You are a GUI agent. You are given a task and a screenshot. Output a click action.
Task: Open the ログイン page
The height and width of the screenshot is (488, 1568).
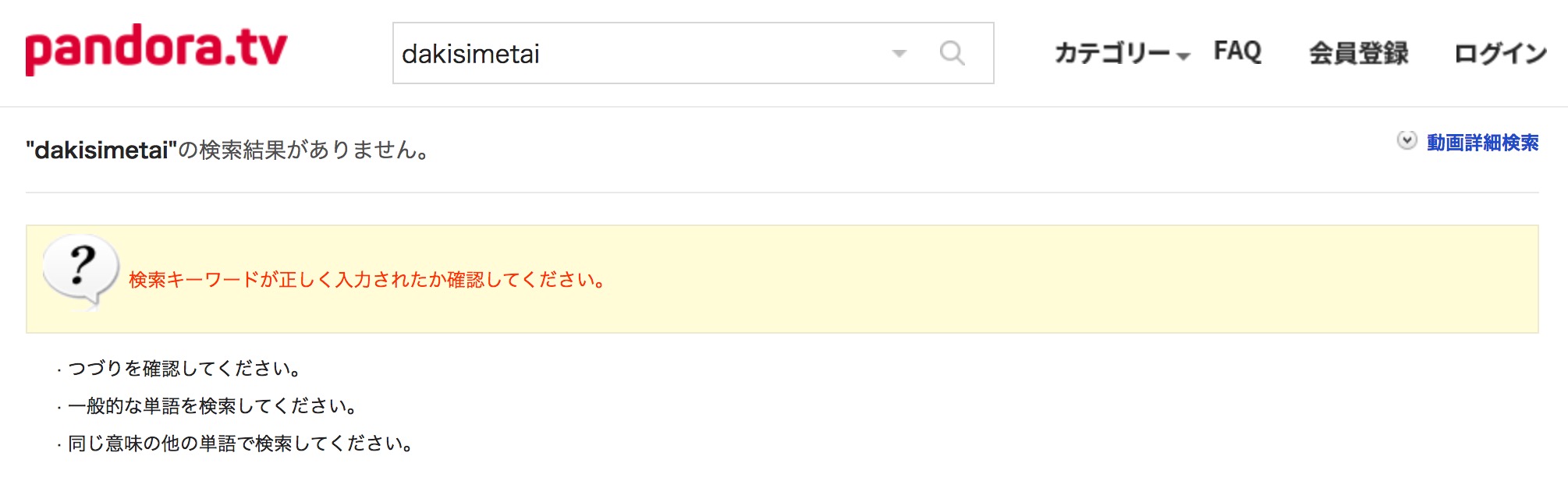[x=1500, y=53]
